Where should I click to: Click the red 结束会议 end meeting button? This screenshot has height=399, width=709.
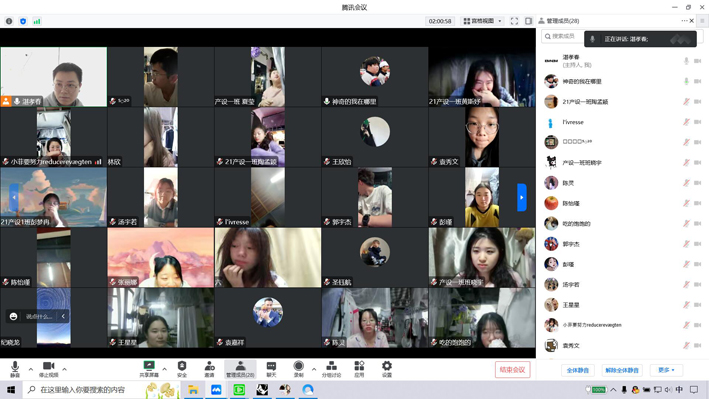tap(512, 370)
